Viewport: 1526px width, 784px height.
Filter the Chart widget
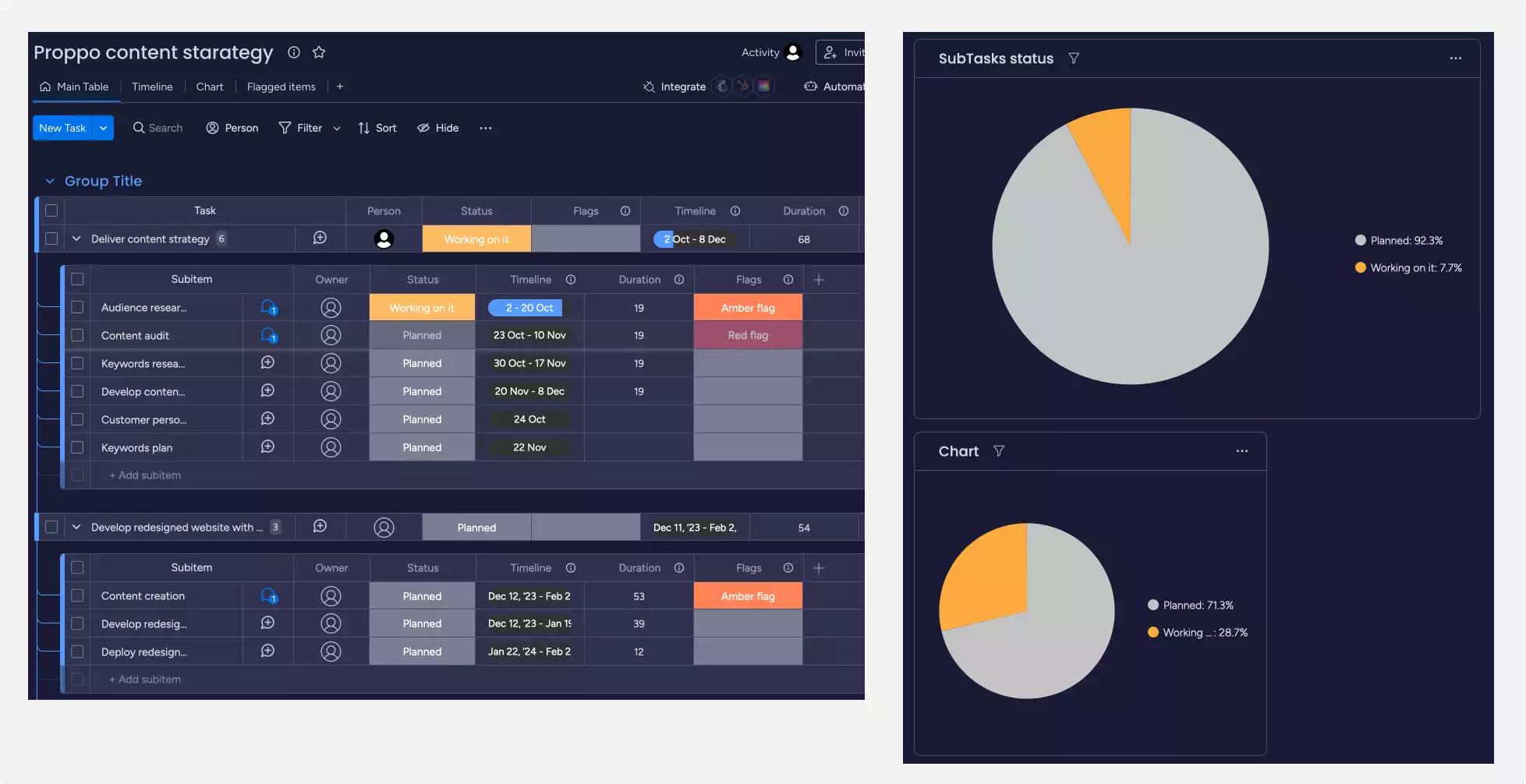999,451
